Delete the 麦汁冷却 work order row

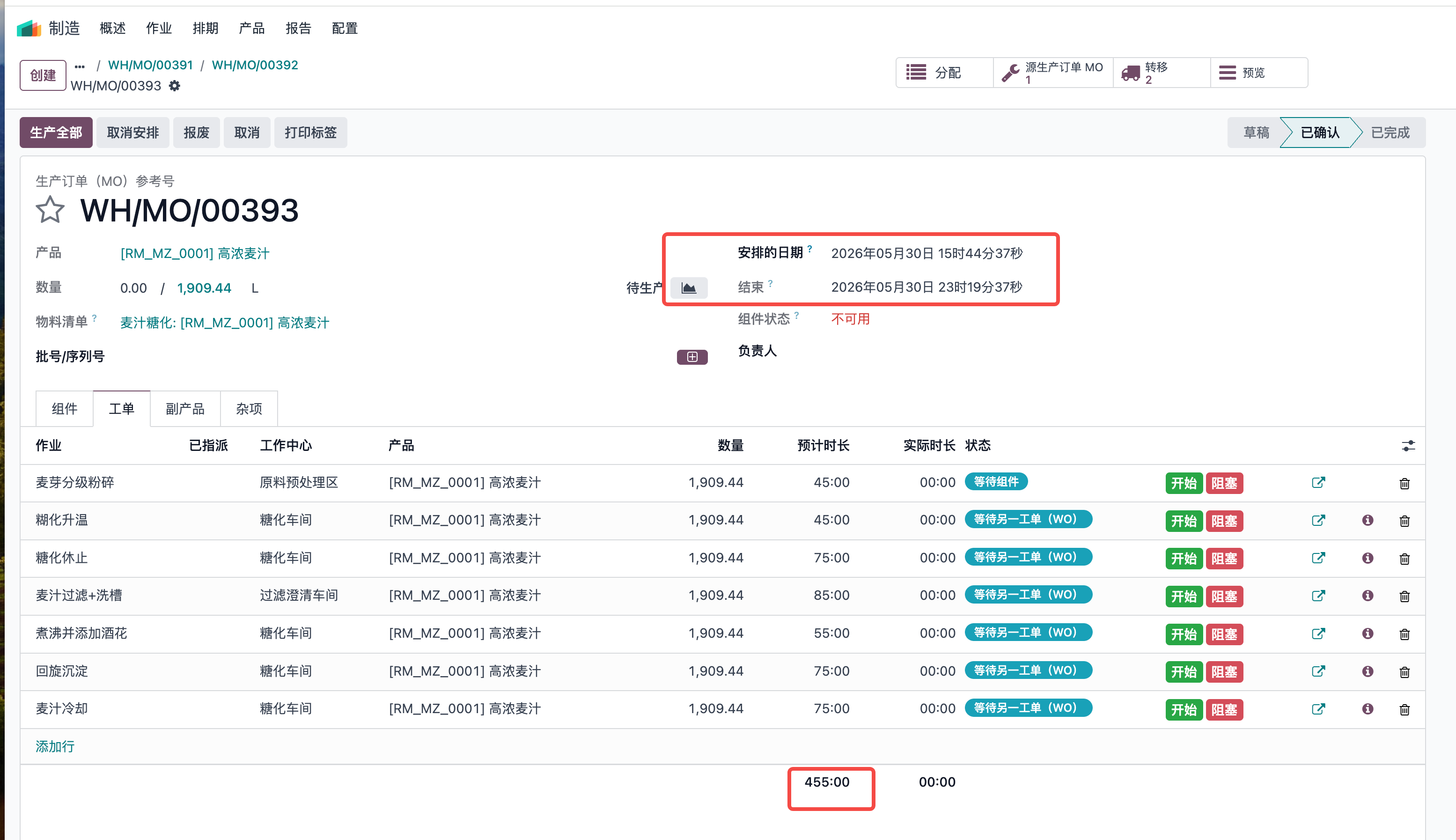click(x=1405, y=710)
